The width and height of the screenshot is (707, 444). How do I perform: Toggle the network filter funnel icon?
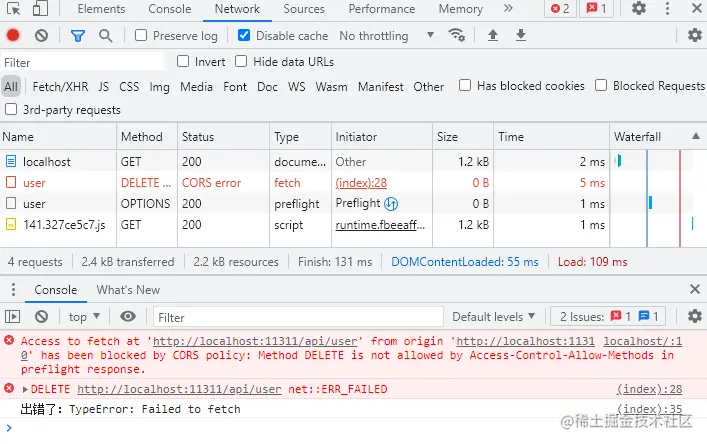[x=78, y=35]
